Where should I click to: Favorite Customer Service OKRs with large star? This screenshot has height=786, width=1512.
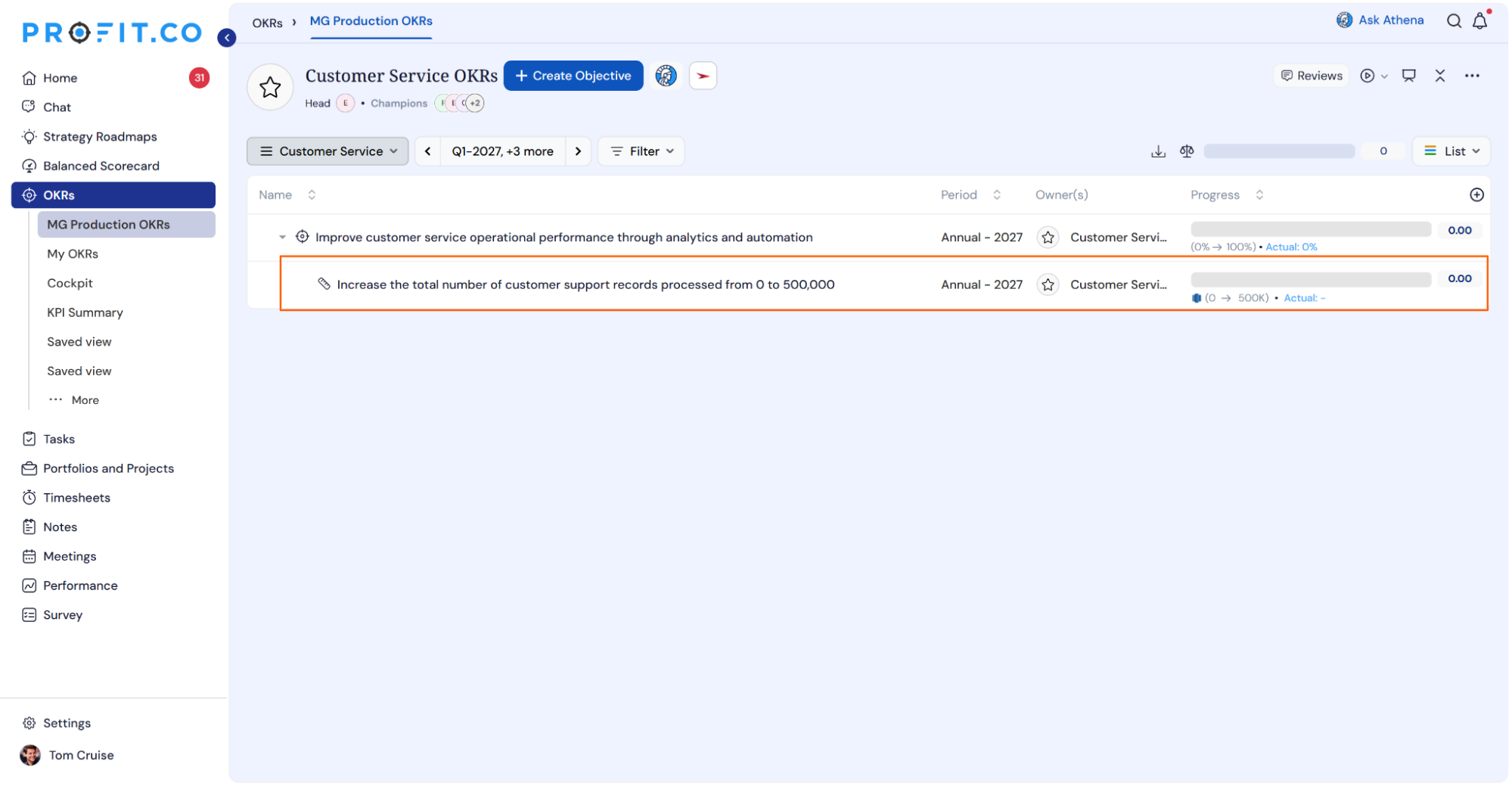(x=270, y=88)
